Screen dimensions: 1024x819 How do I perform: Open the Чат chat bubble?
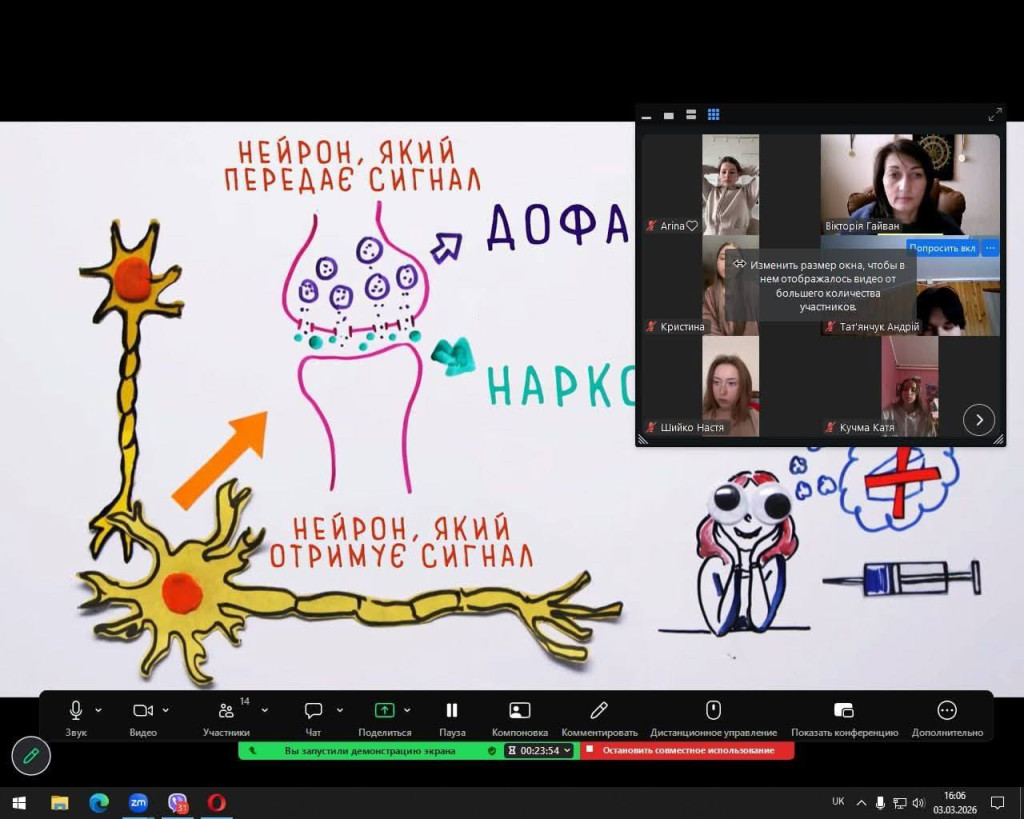pos(313,711)
